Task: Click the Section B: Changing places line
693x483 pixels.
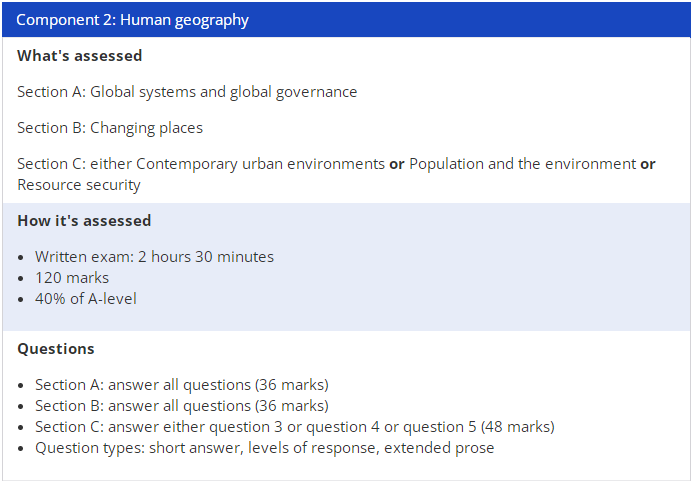Action: click(110, 128)
